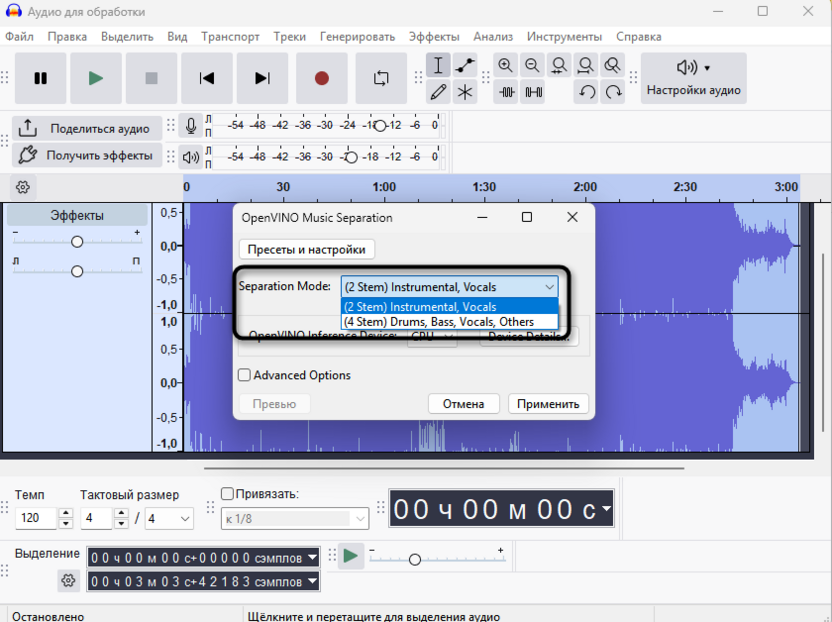832x622 pixels.
Task: Redo the last action
Action: point(613,92)
